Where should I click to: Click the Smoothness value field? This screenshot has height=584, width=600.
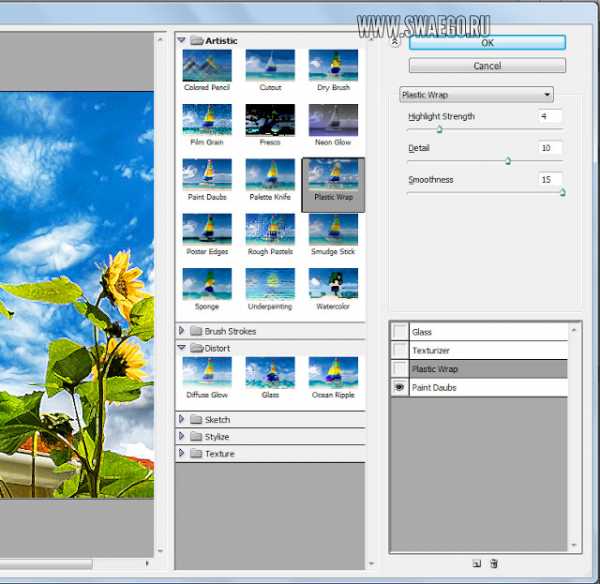pyautogui.click(x=550, y=179)
